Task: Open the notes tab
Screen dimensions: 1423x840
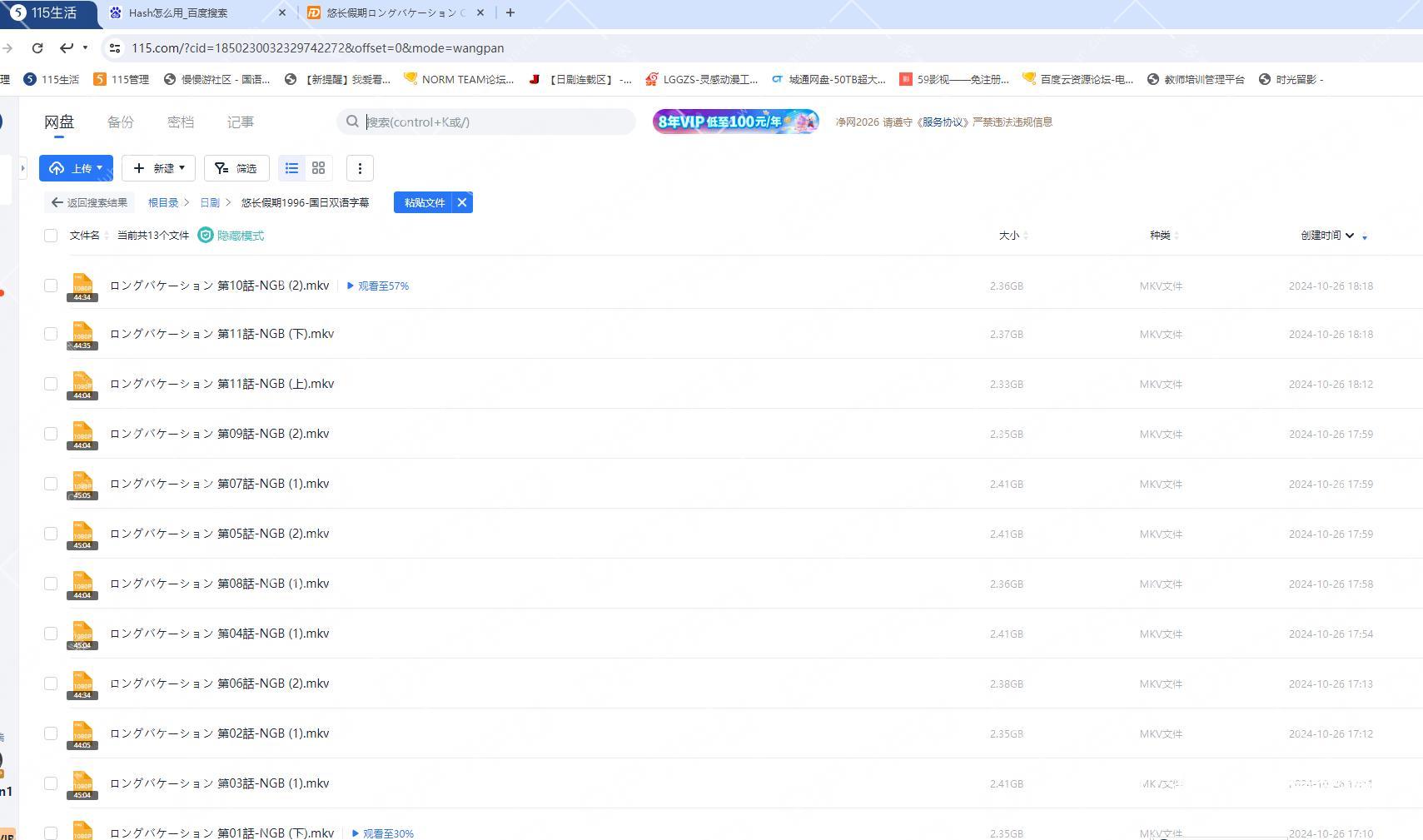Action: point(240,122)
